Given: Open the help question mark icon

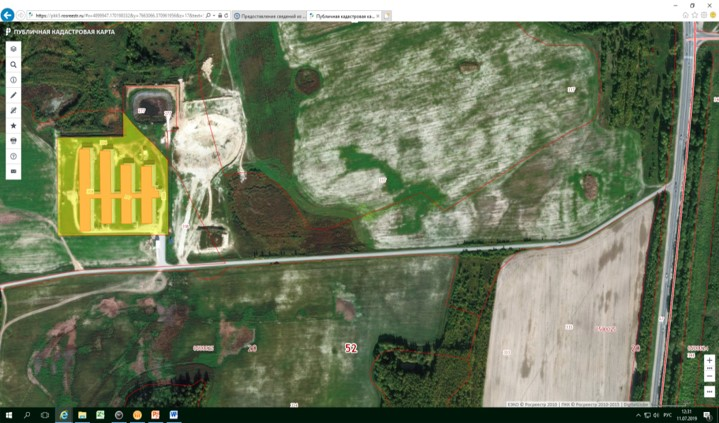Looking at the screenshot, I should pos(13,157).
